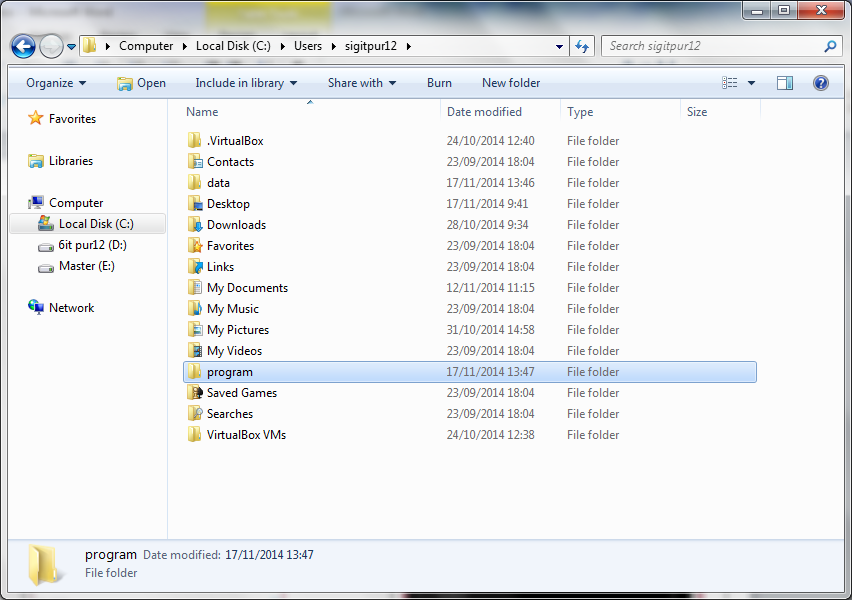Open help with the question mark icon
852x600 pixels.
(x=820, y=83)
